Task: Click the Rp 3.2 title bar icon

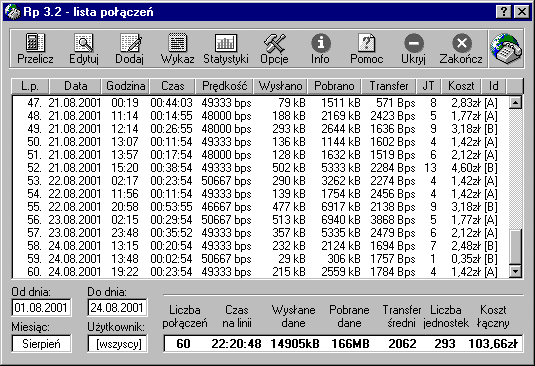Action: 13,12
